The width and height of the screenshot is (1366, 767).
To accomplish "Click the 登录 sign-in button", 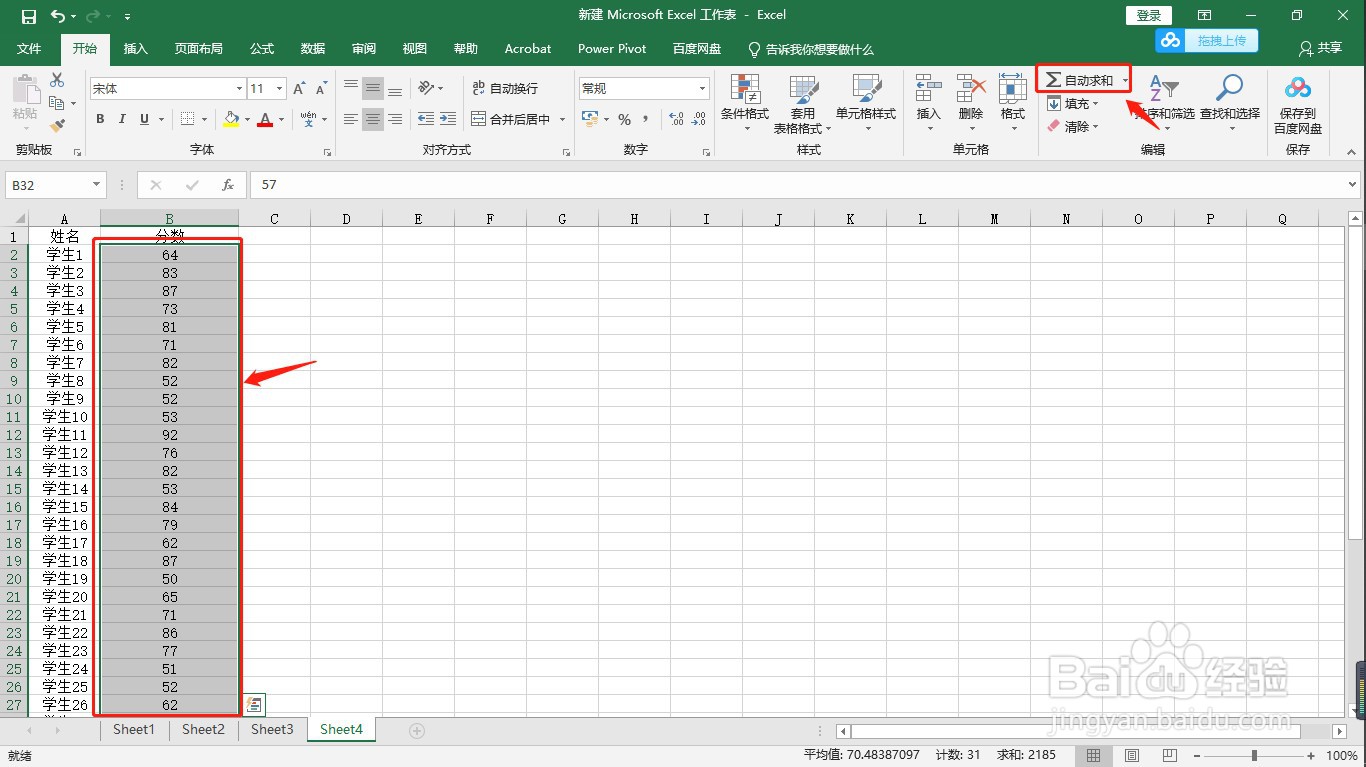I will (1149, 15).
